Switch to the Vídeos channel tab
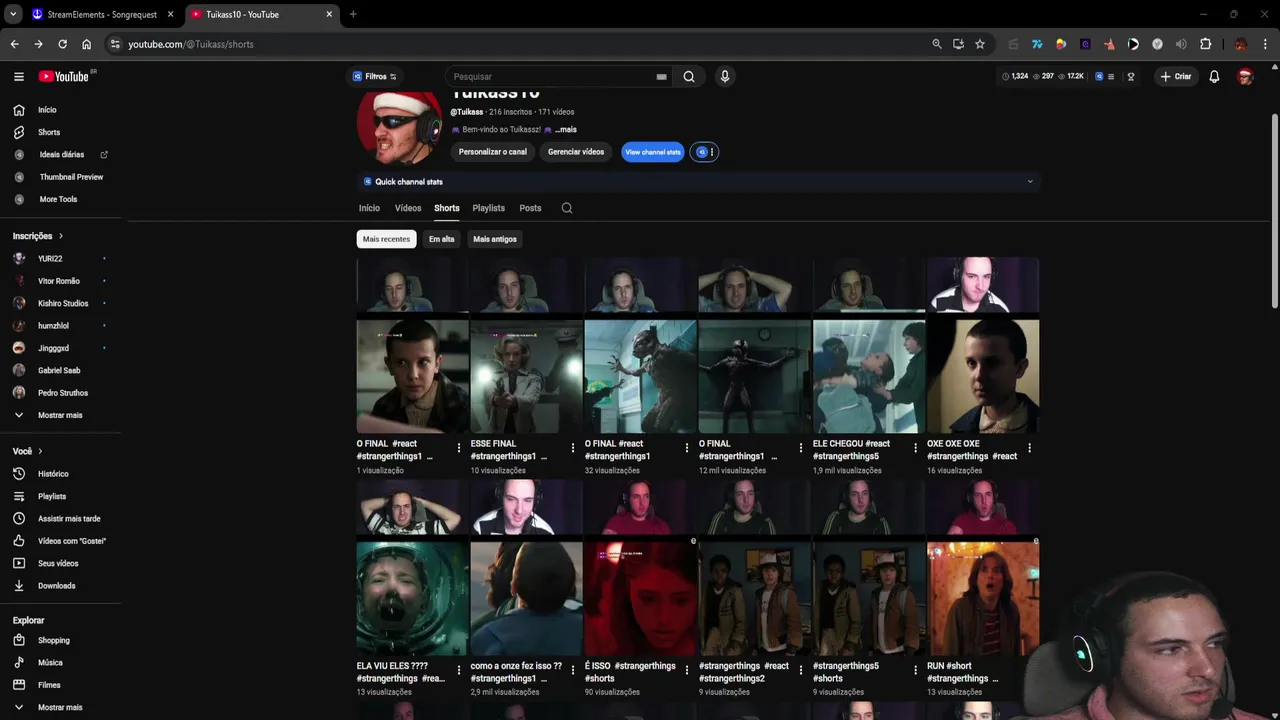This screenshot has height=720, width=1280. coord(408,208)
